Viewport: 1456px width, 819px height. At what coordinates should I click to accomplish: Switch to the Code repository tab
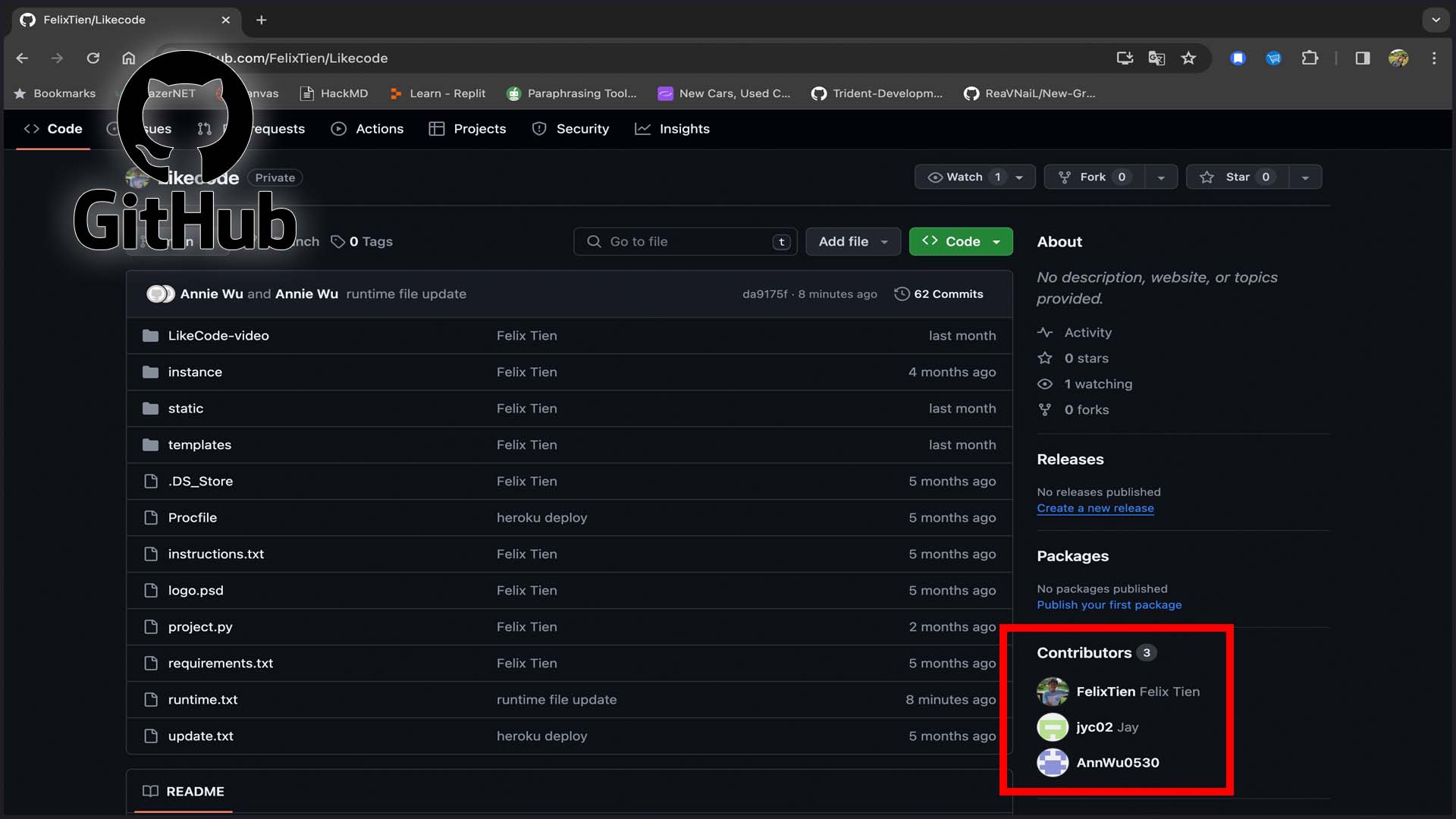tap(53, 129)
